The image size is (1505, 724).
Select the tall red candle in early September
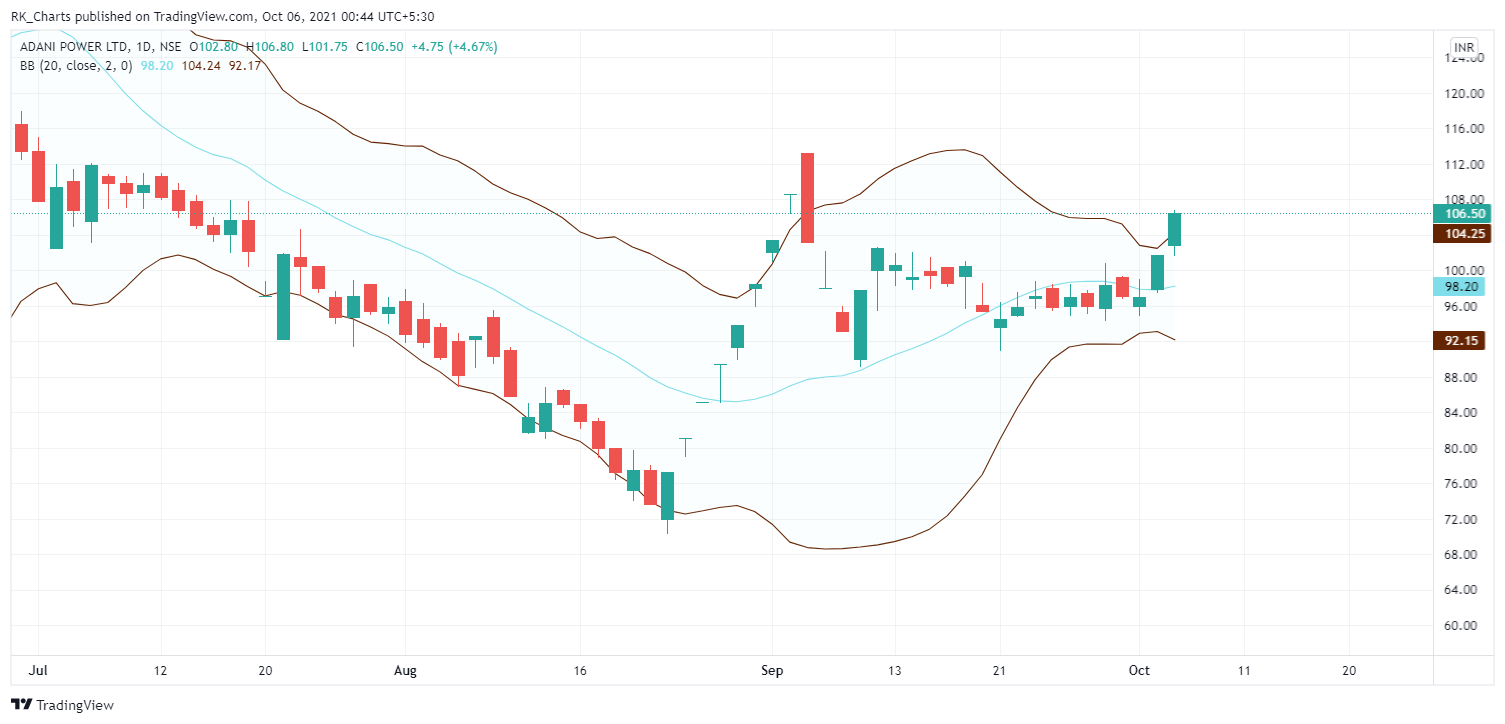point(807,197)
